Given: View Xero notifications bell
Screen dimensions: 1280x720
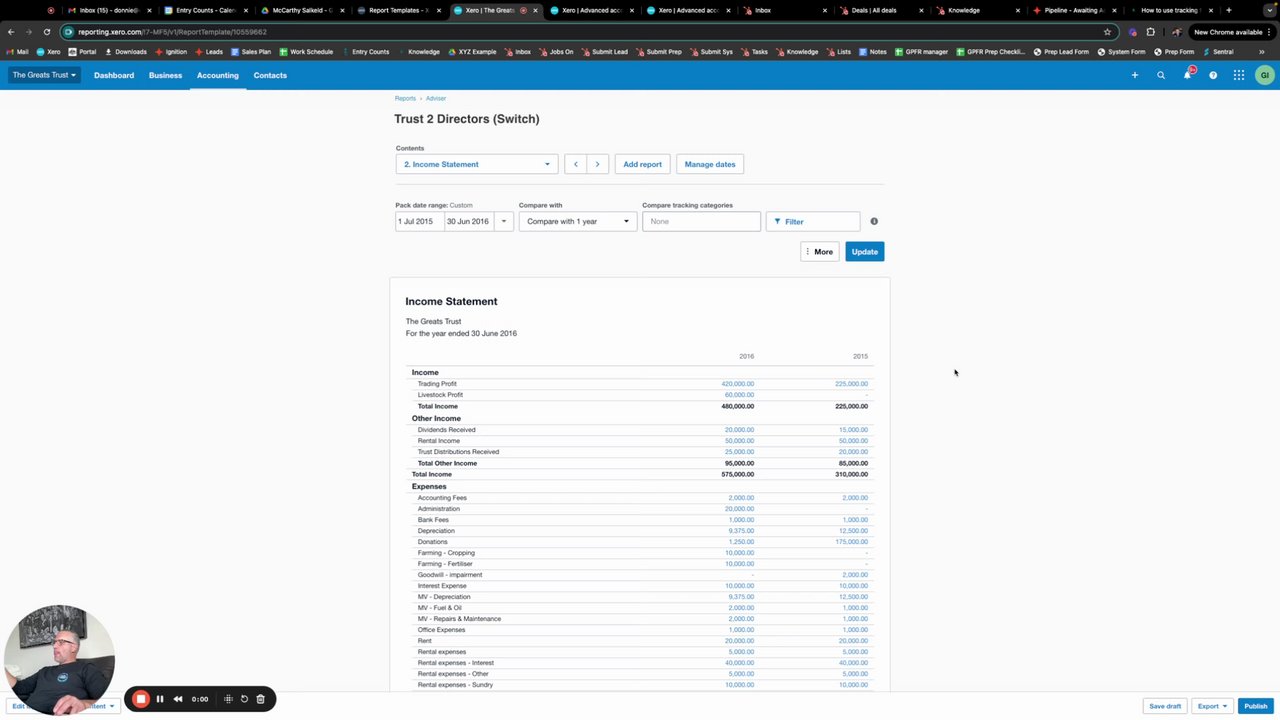Looking at the screenshot, I should (1187, 75).
